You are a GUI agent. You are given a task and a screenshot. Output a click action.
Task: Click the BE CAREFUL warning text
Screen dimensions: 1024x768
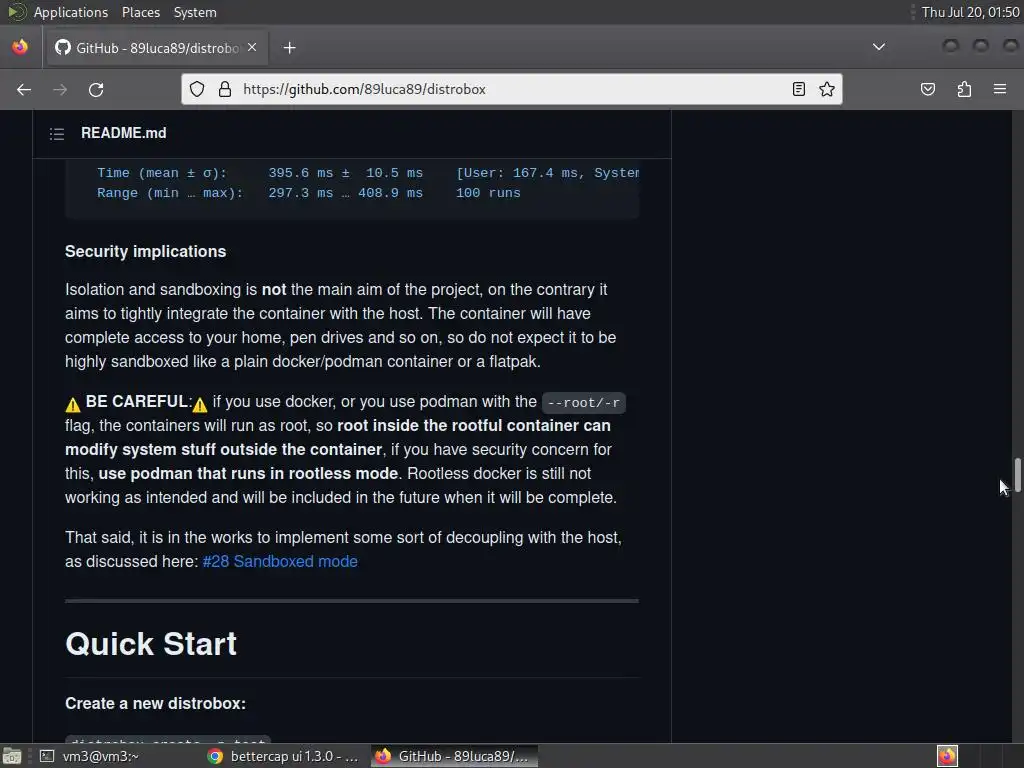coord(137,402)
